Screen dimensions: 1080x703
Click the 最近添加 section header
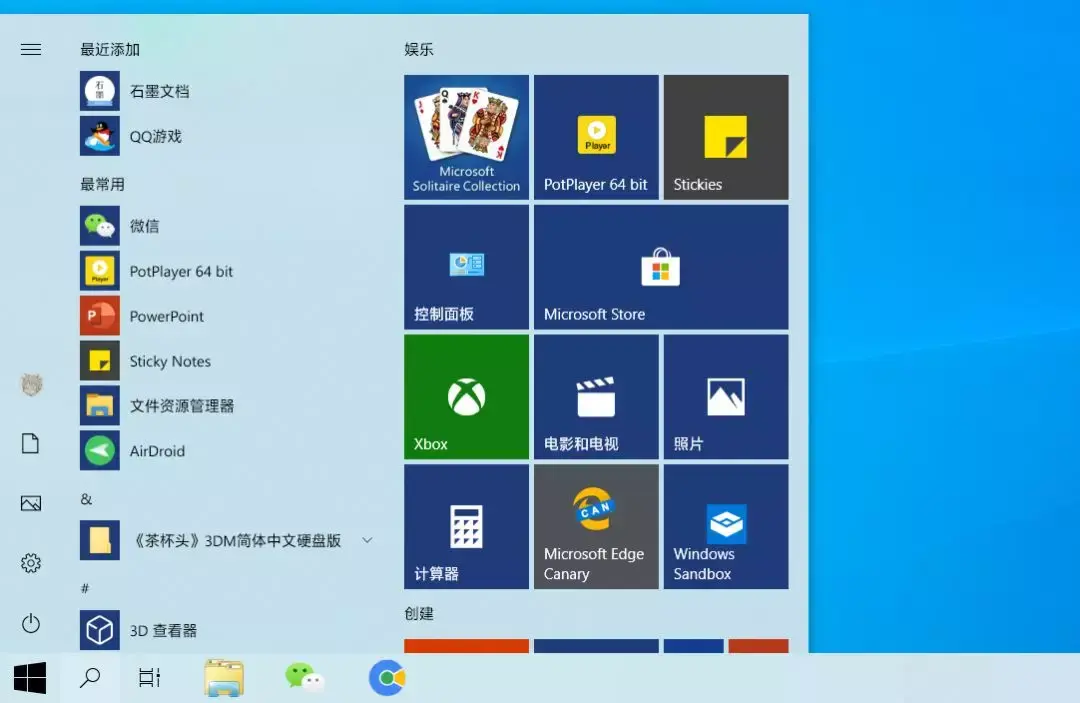(110, 50)
